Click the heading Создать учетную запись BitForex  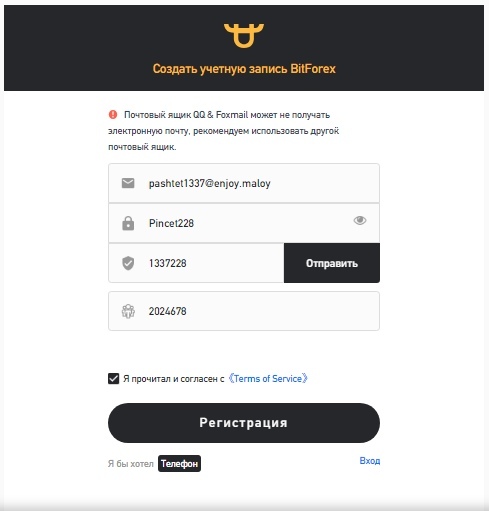tap(244, 69)
